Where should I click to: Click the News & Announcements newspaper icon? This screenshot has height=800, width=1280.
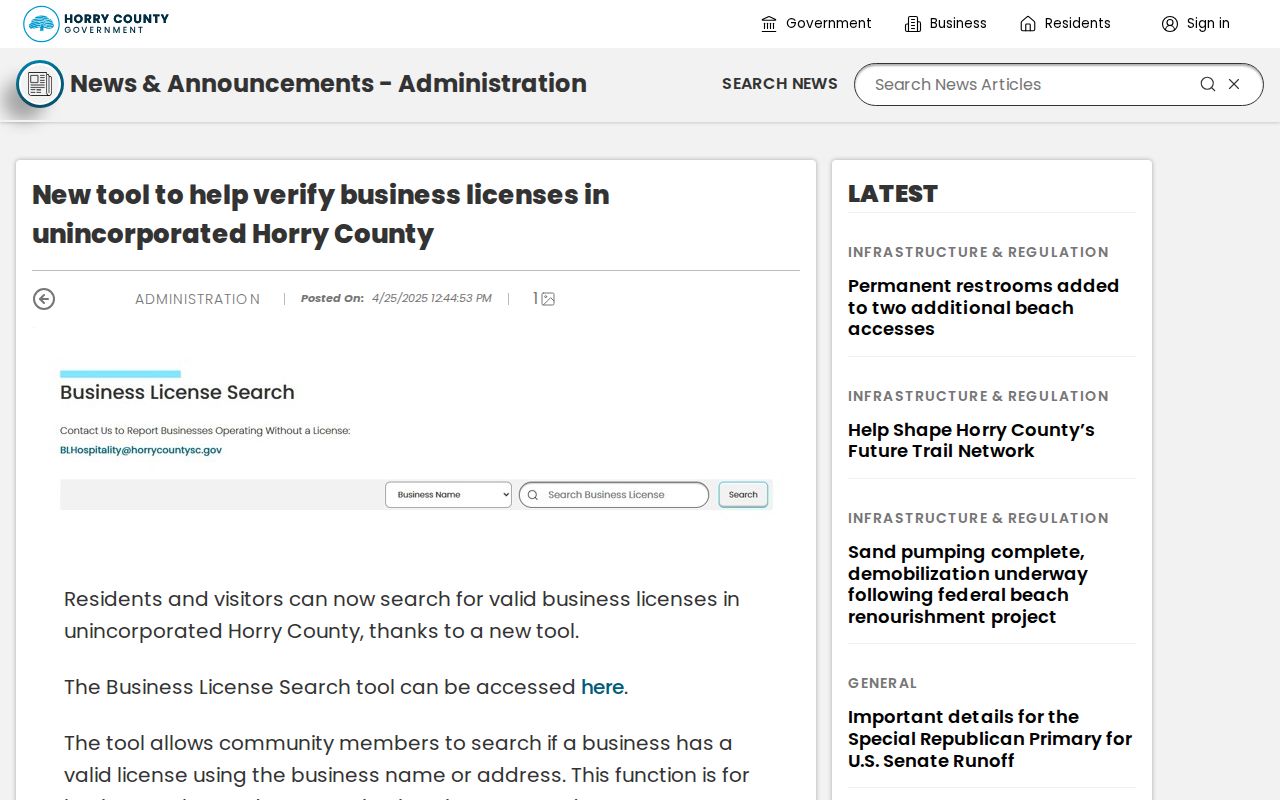click(40, 84)
